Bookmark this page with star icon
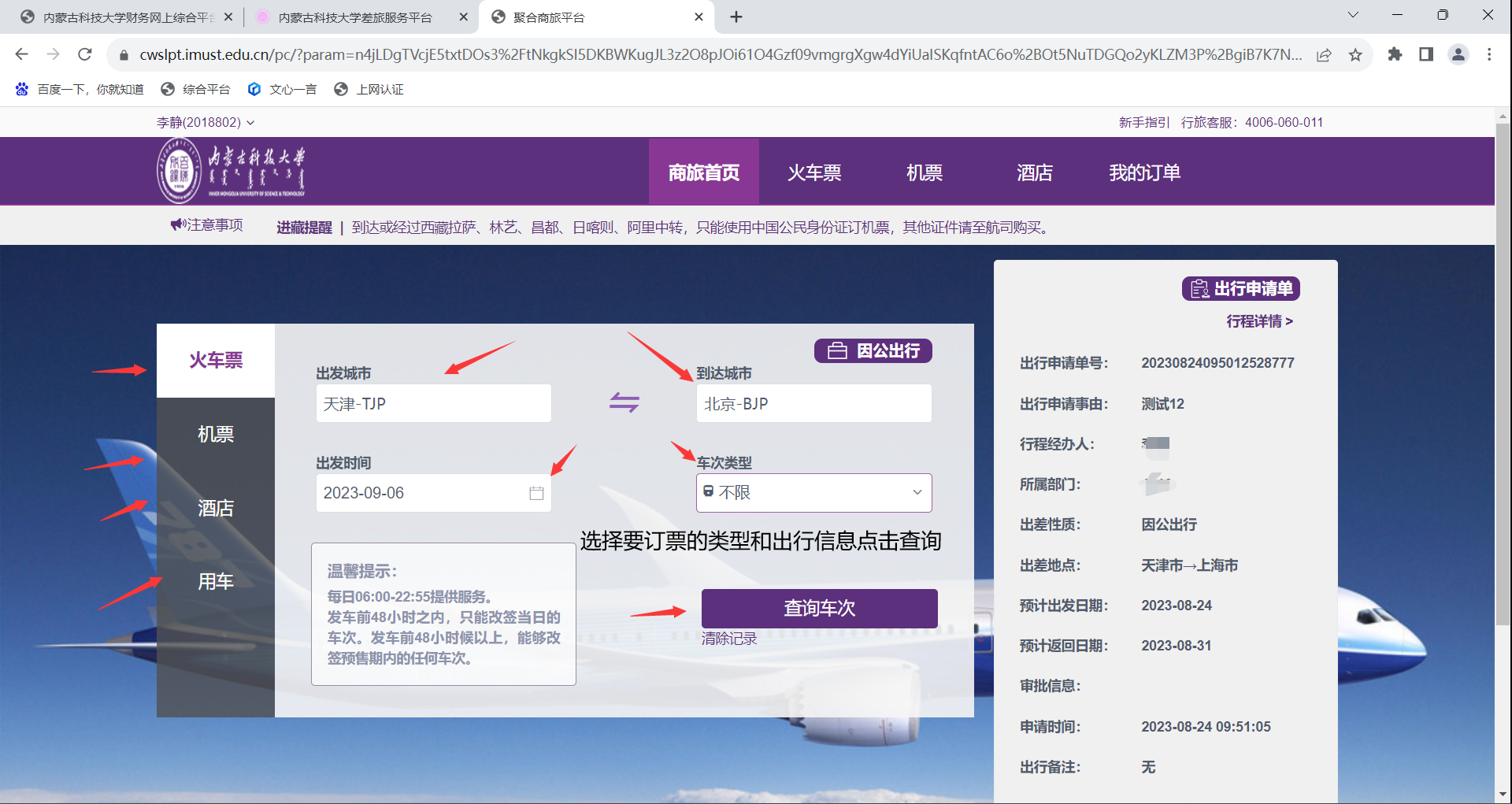 tap(1355, 54)
